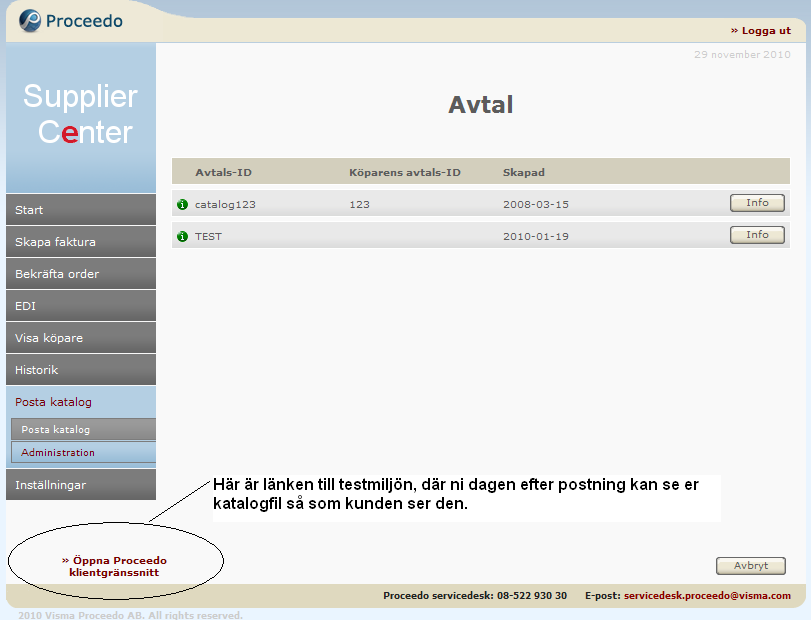Open the Posta katalog submenu item
The height and width of the screenshot is (620, 811).
coord(83,429)
